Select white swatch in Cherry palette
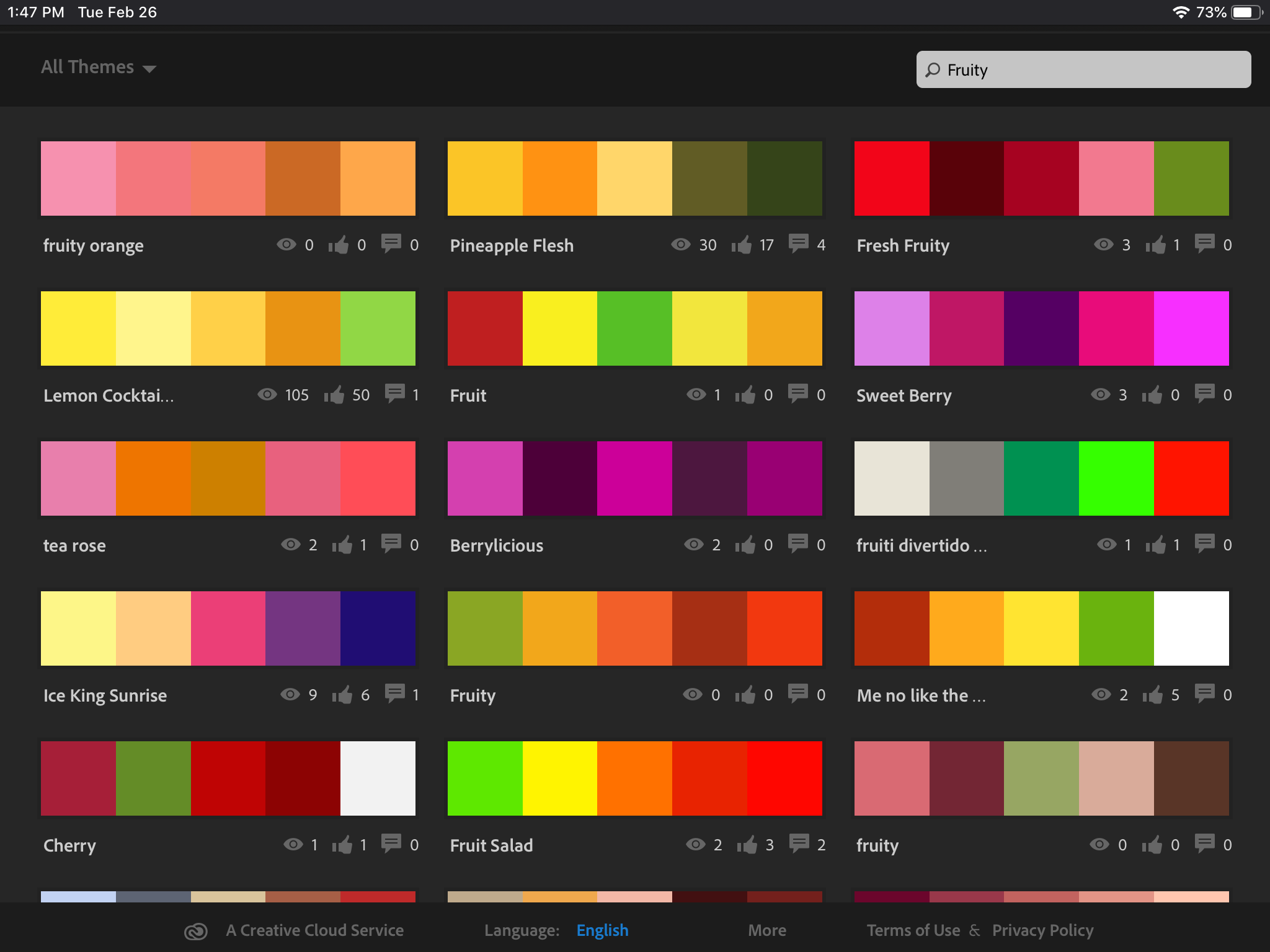The width and height of the screenshot is (1270, 952). coord(378,778)
